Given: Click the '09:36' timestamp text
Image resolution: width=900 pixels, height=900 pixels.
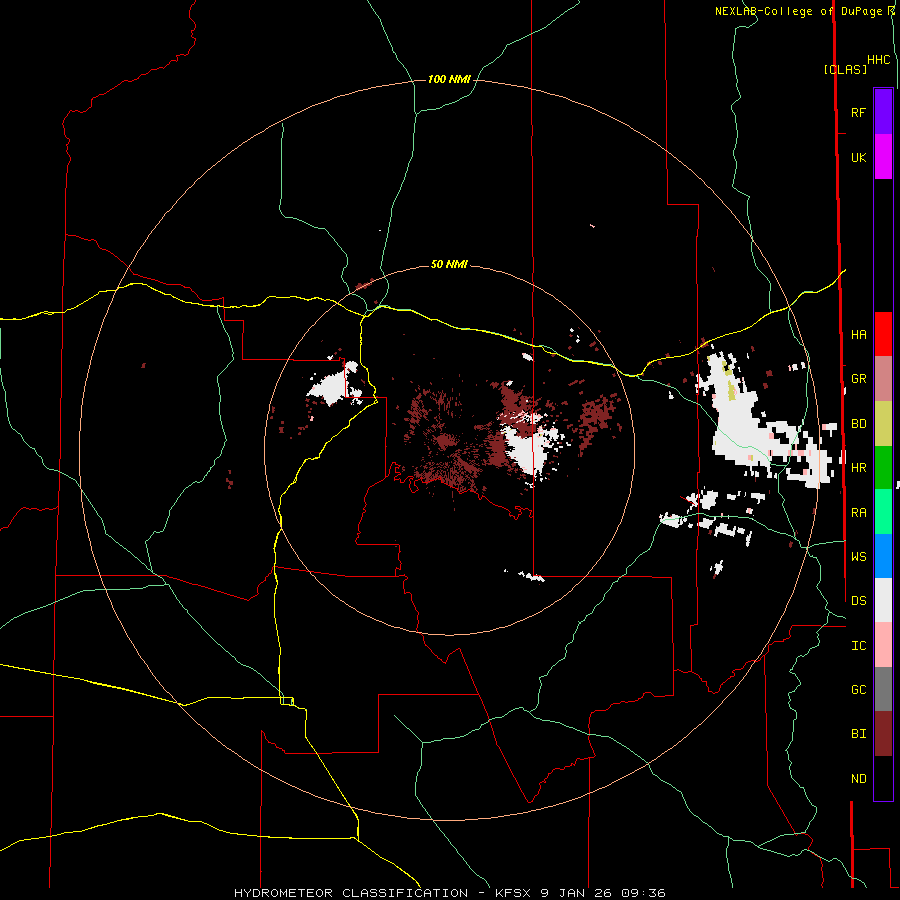Looking at the screenshot, I should point(643,893).
